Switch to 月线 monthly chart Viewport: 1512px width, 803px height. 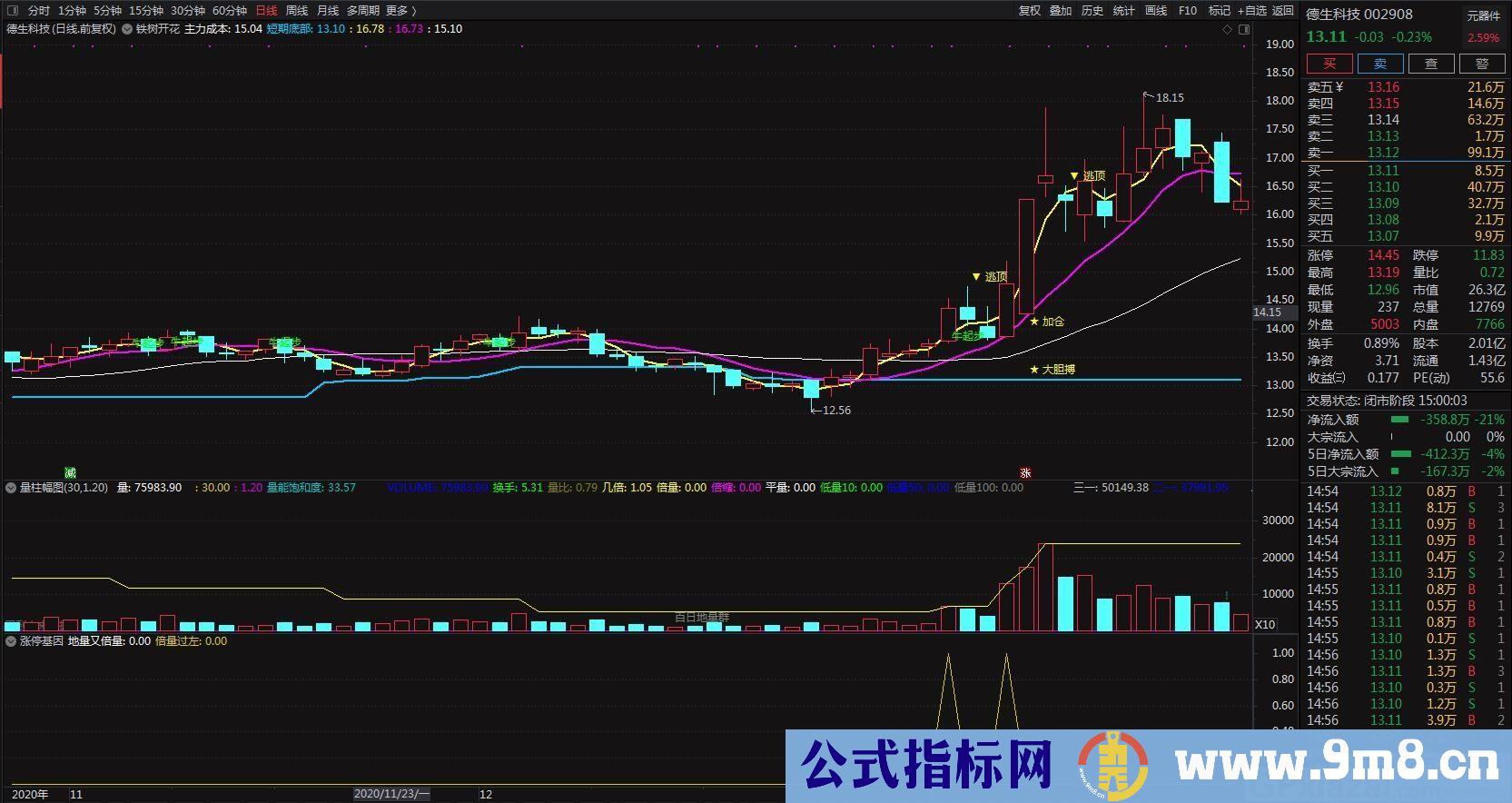(328, 11)
